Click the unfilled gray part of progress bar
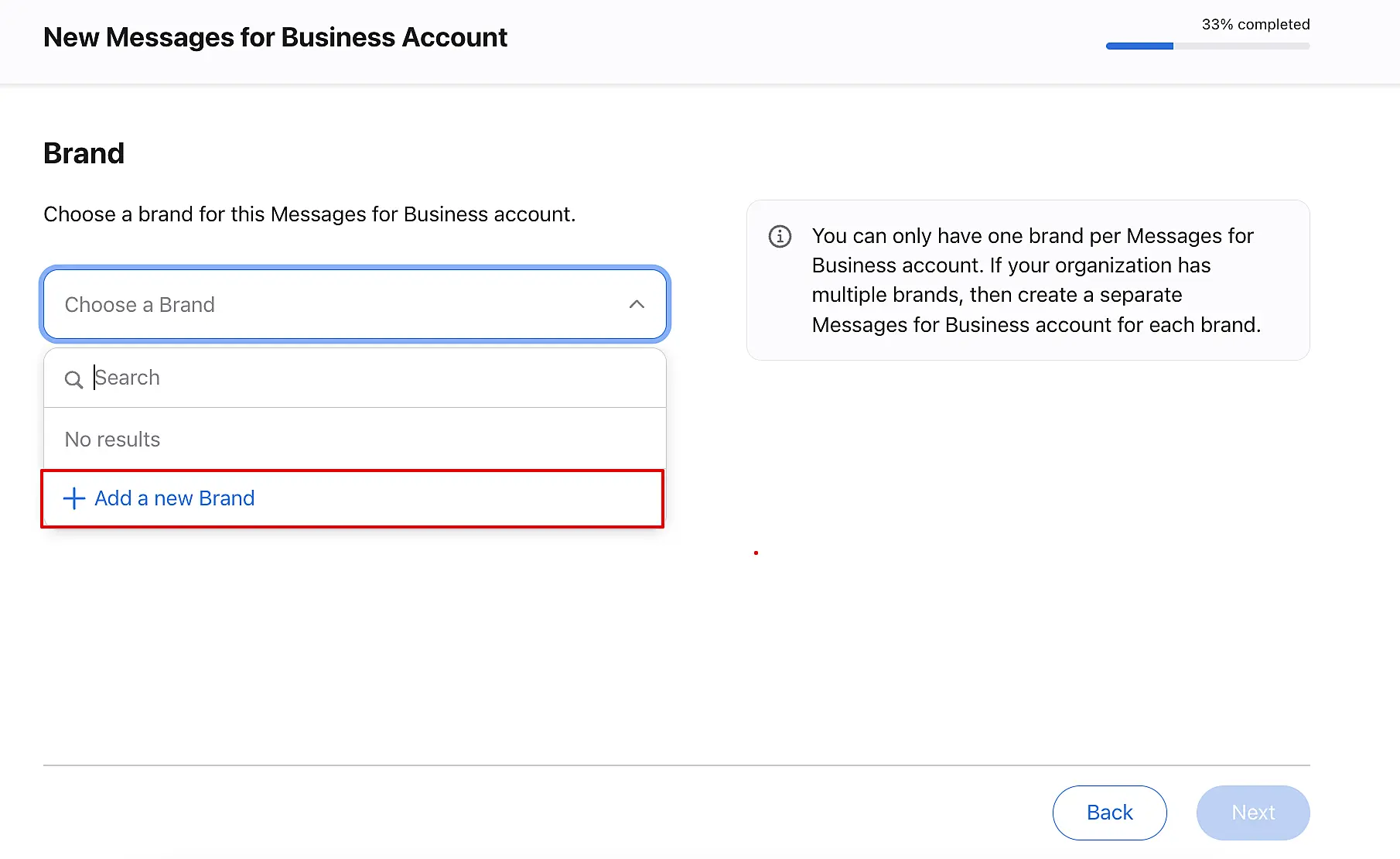The height and width of the screenshot is (859, 1400). [1241, 46]
